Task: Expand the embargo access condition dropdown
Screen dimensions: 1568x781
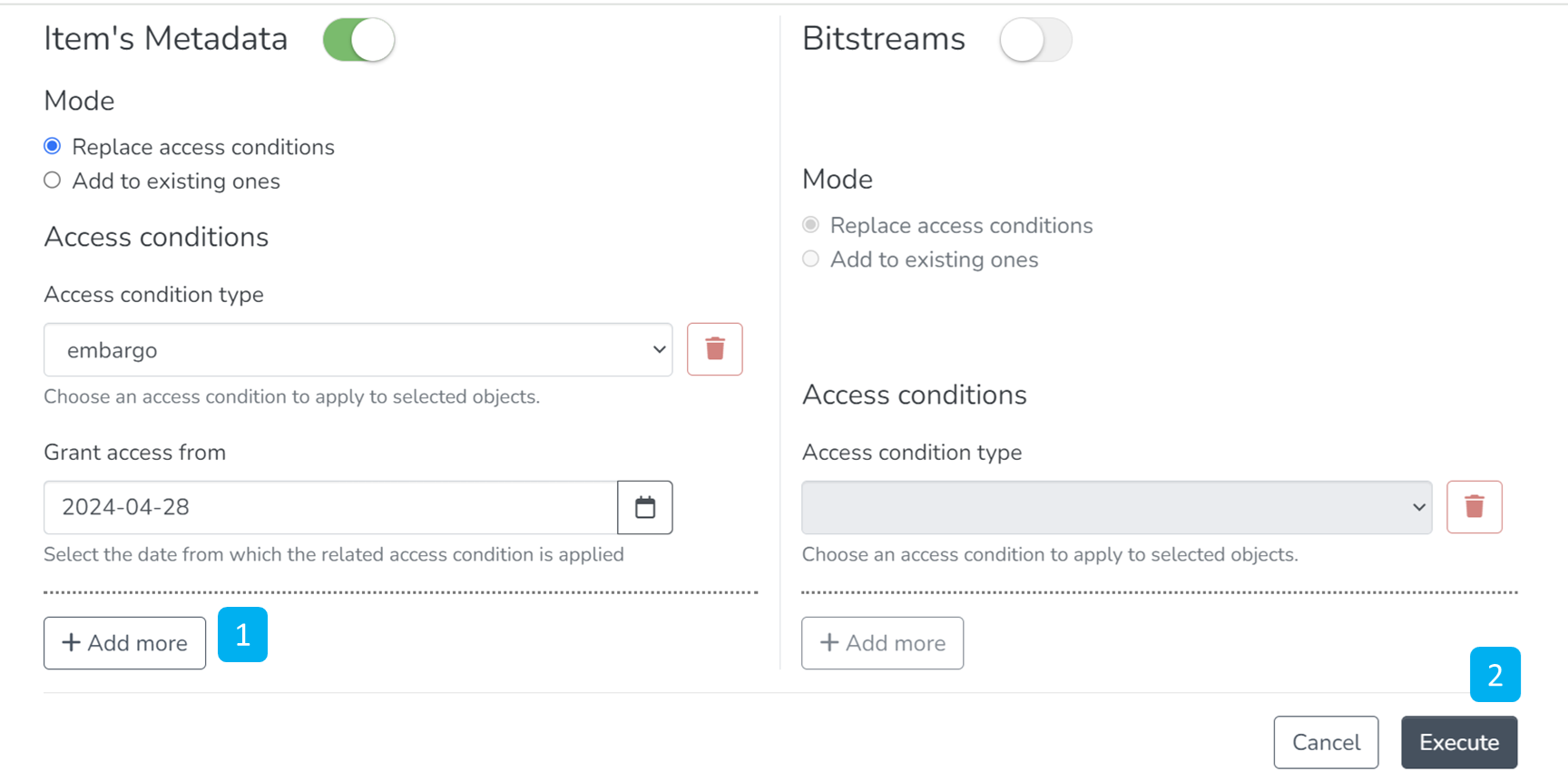Action: pos(358,350)
